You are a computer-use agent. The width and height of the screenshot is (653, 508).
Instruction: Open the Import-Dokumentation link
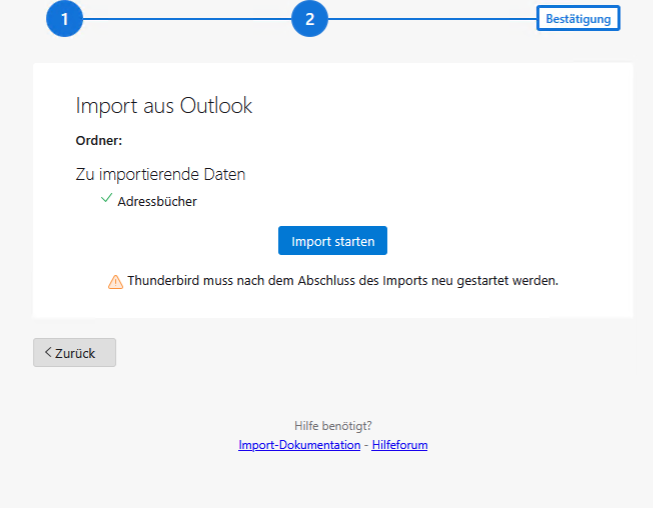click(299, 445)
